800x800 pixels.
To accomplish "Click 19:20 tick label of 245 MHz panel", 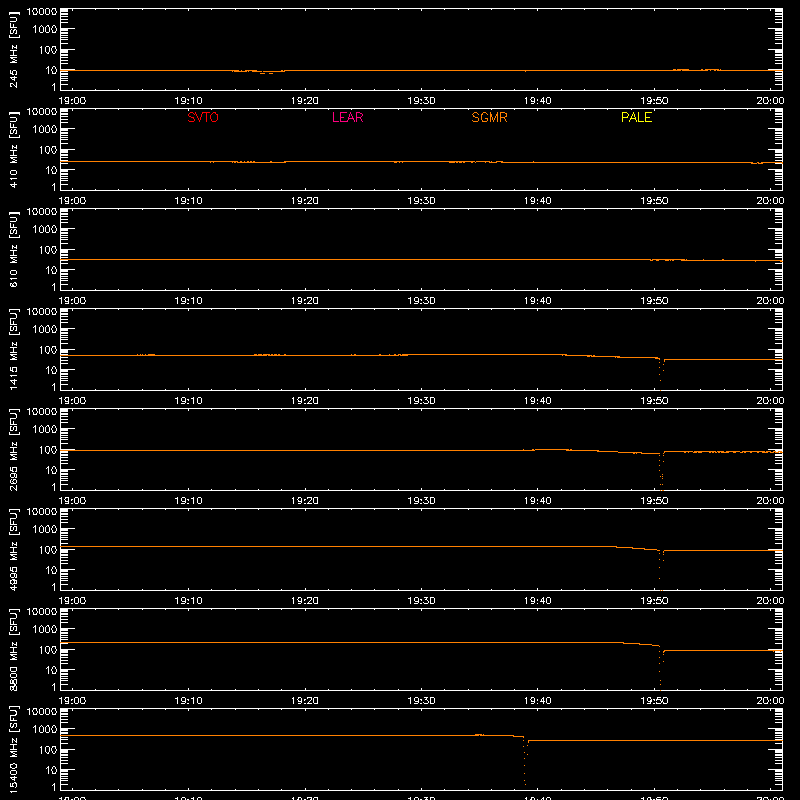I will click(305, 101).
